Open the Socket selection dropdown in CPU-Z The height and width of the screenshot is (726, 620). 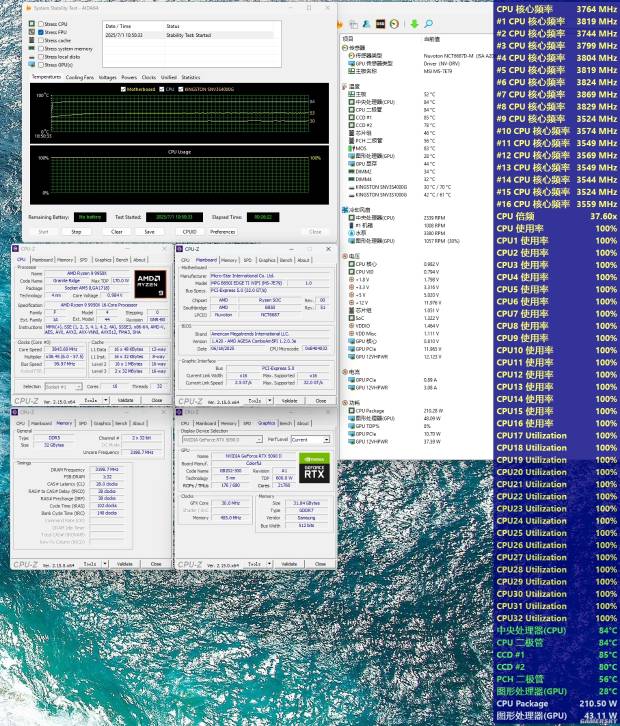(x=63, y=386)
